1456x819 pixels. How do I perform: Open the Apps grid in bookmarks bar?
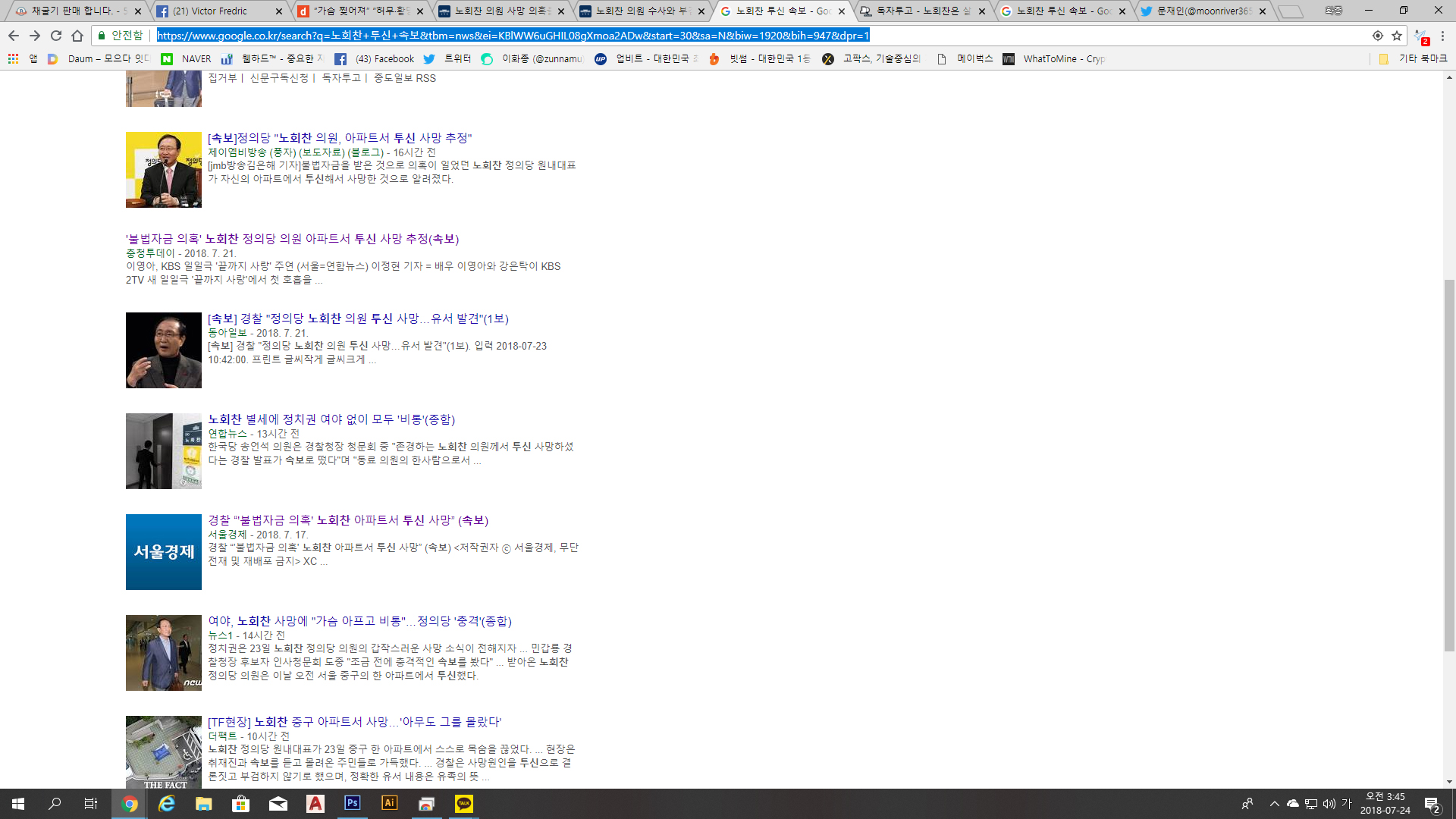[x=13, y=58]
